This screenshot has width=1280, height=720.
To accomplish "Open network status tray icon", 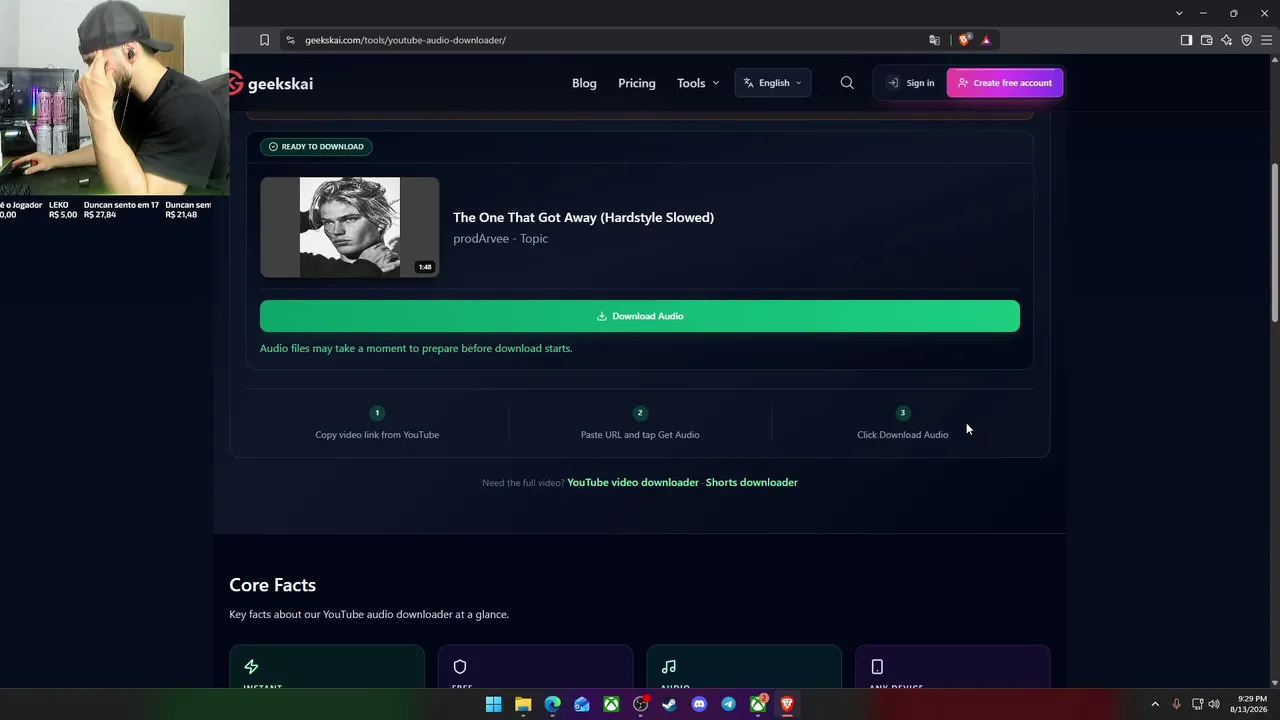I will click(1197, 704).
